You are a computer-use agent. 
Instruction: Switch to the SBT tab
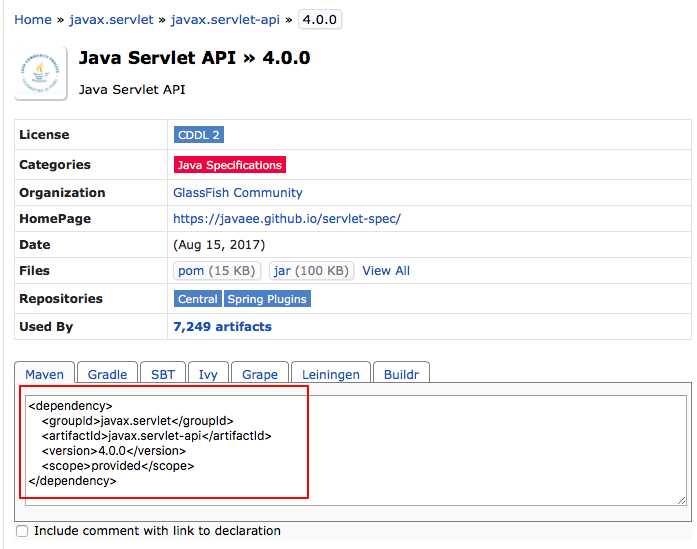tap(163, 373)
